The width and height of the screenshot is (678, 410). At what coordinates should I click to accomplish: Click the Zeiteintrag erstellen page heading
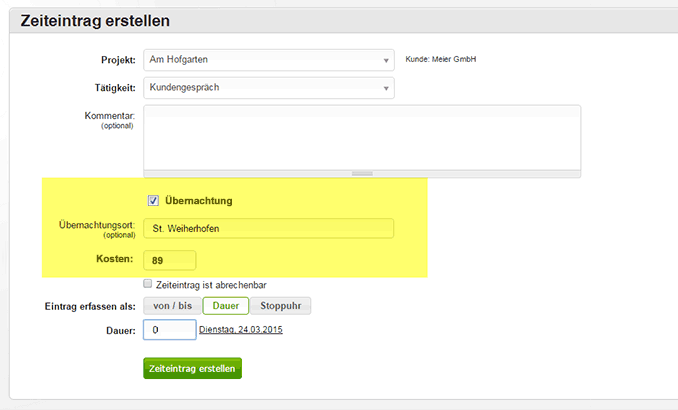point(95,21)
